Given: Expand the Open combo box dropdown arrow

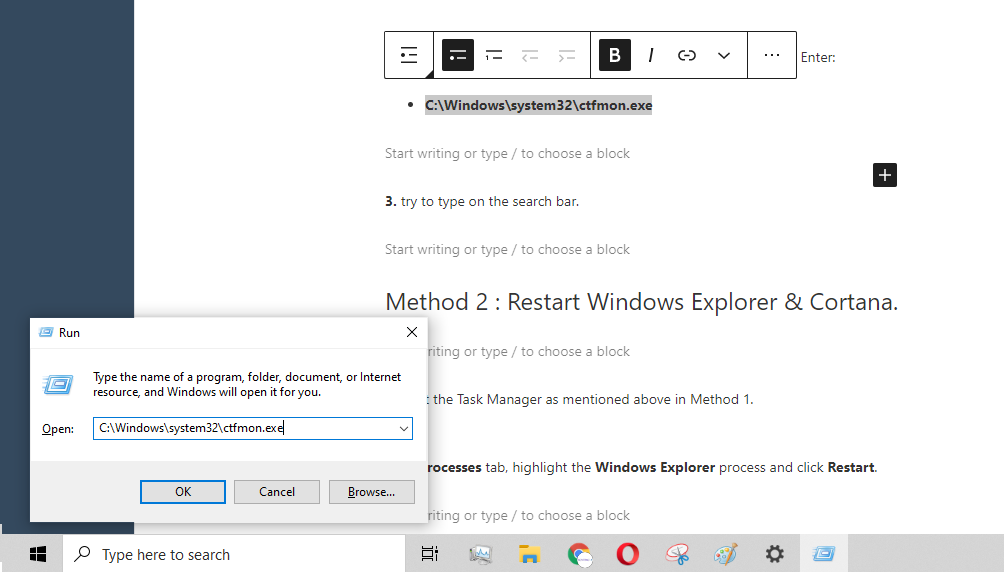Looking at the screenshot, I should tap(404, 429).
